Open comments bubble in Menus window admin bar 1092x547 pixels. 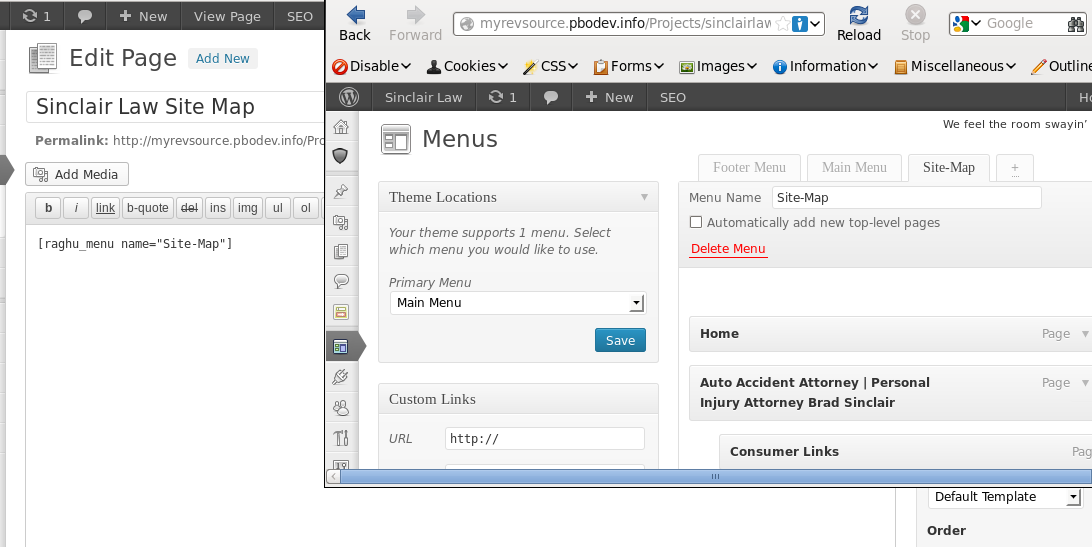coord(550,98)
